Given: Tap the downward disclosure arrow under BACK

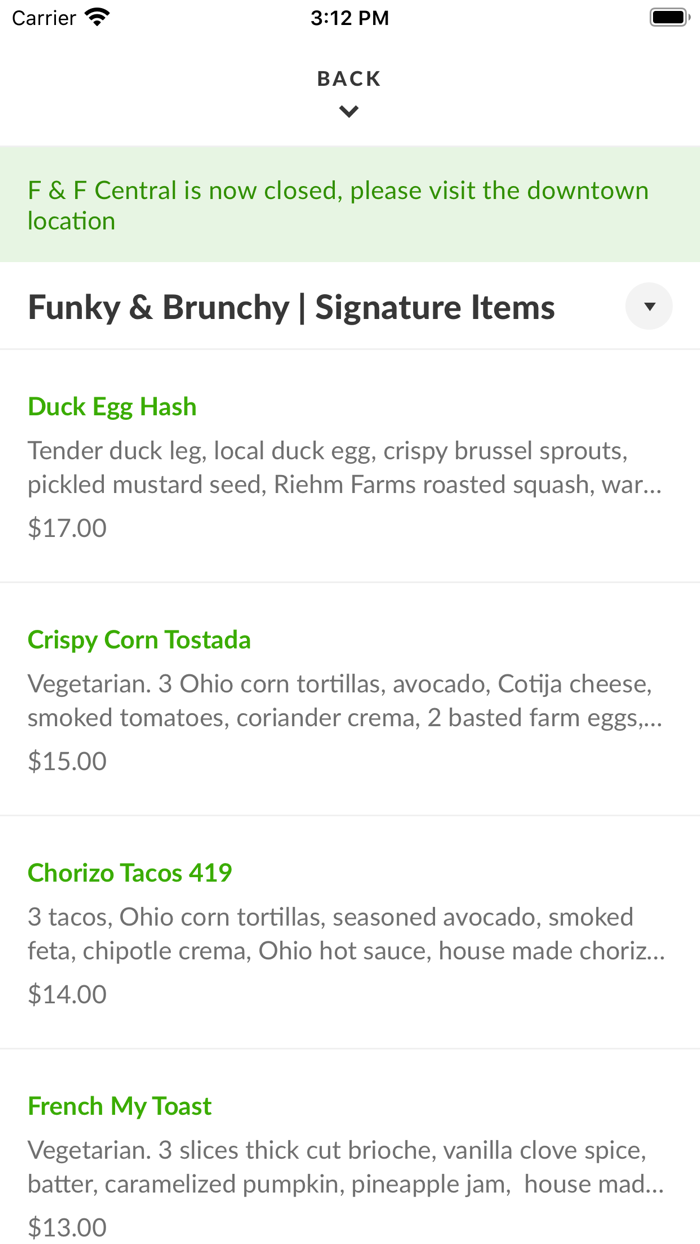Looking at the screenshot, I should coord(348,111).
